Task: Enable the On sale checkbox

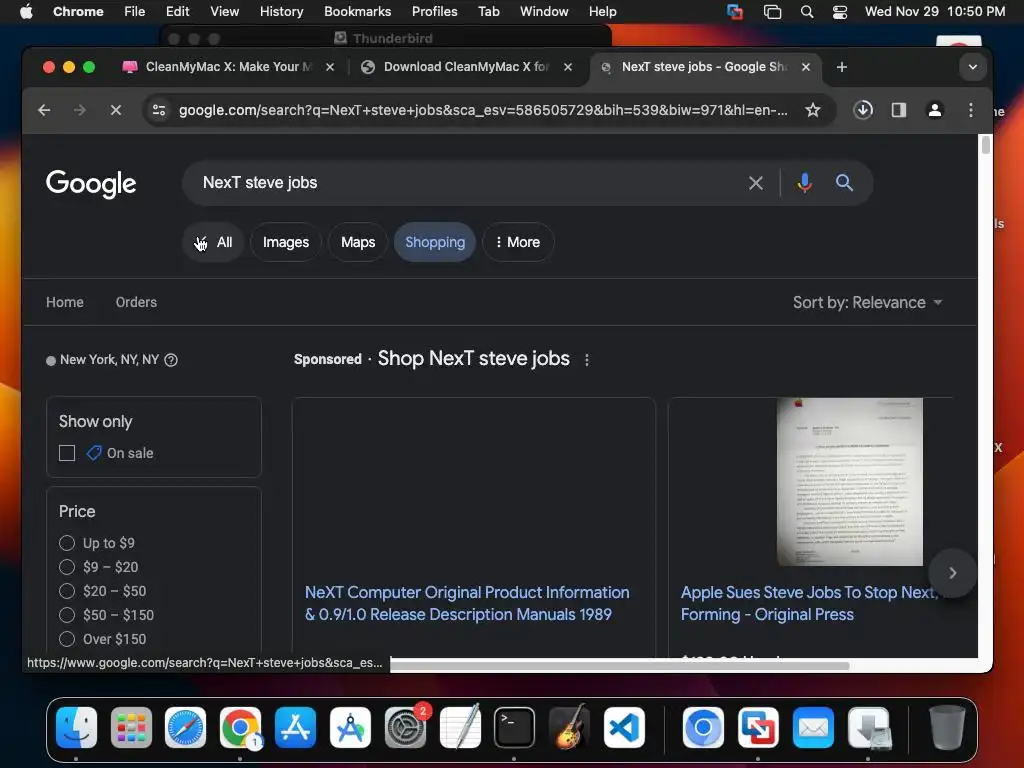Action: point(67,453)
